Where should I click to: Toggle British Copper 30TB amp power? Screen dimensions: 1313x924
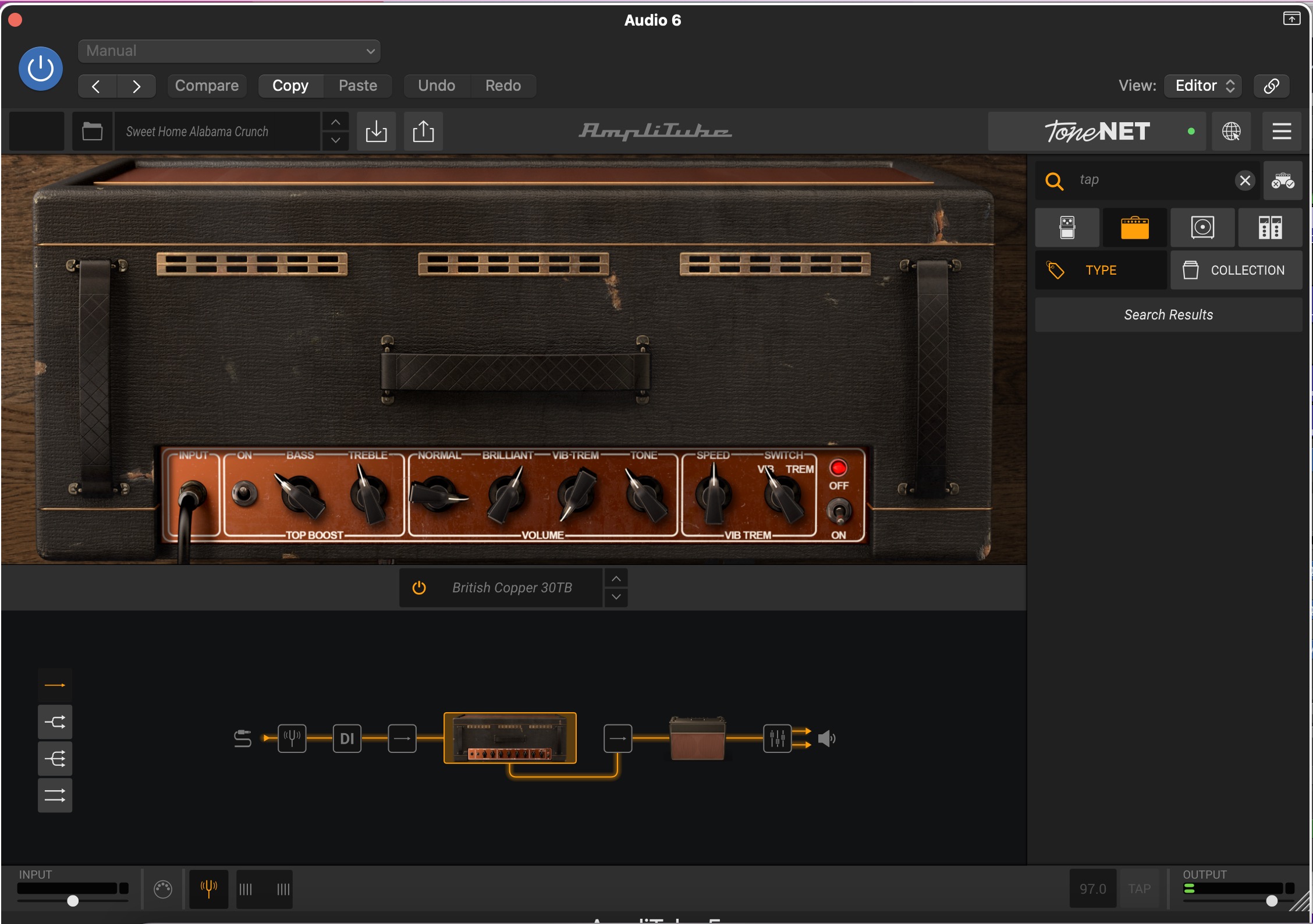[x=419, y=588]
